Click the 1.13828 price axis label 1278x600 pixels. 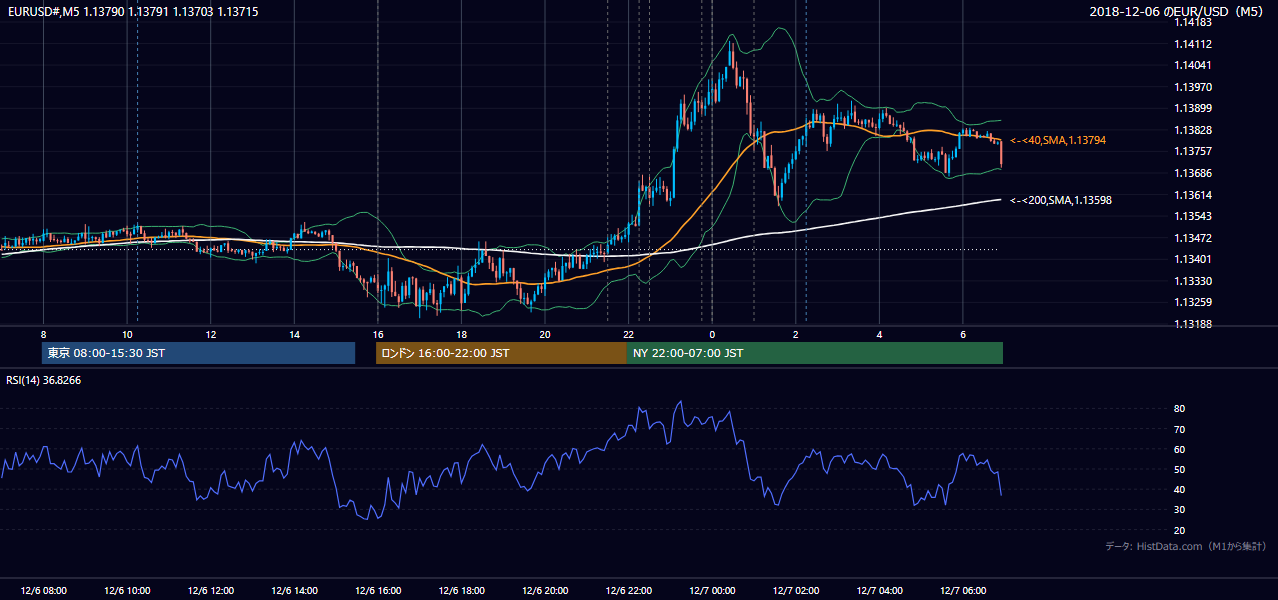(x=1194, y=130)
